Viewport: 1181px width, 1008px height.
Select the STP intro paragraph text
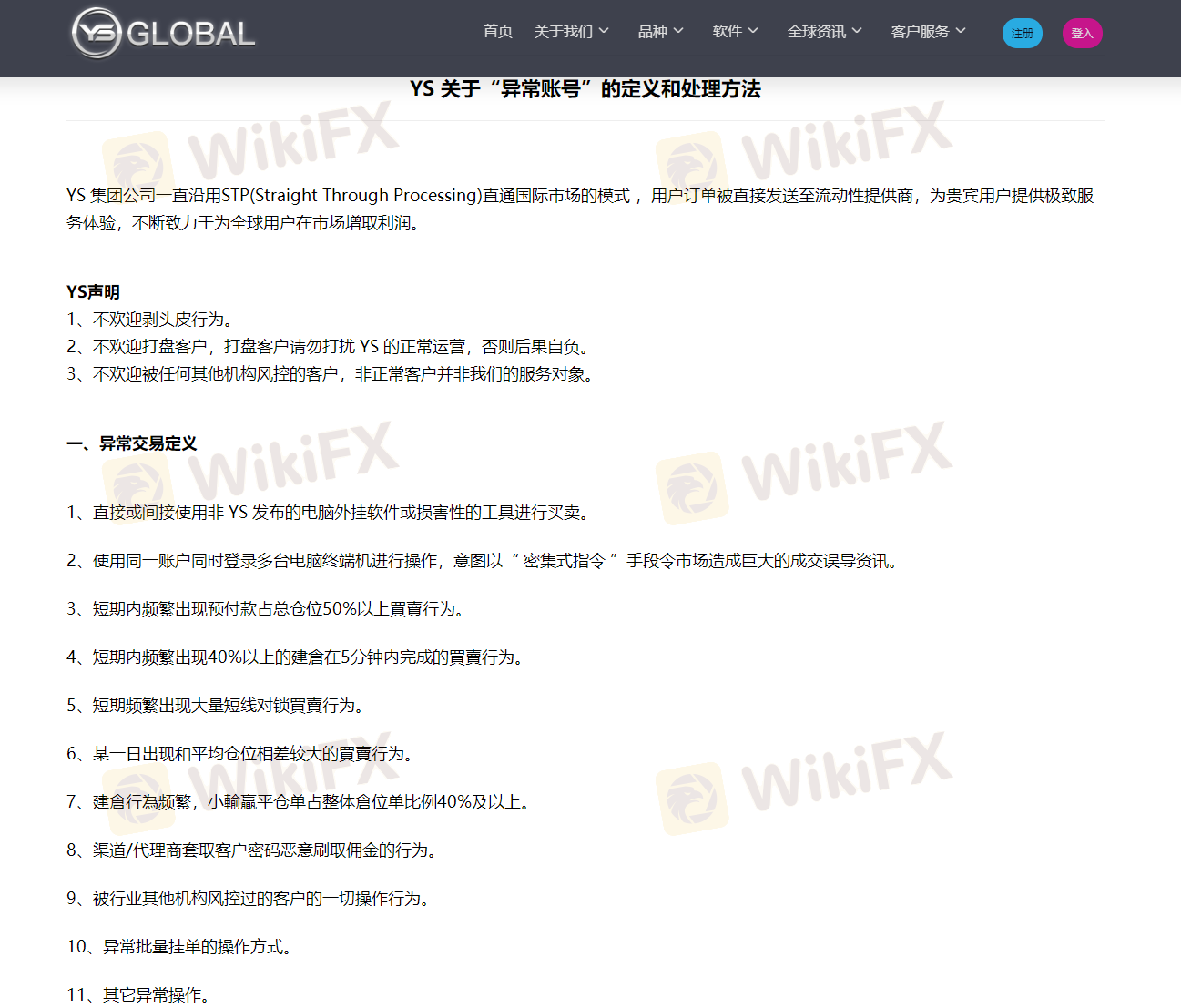click(581, 209)
